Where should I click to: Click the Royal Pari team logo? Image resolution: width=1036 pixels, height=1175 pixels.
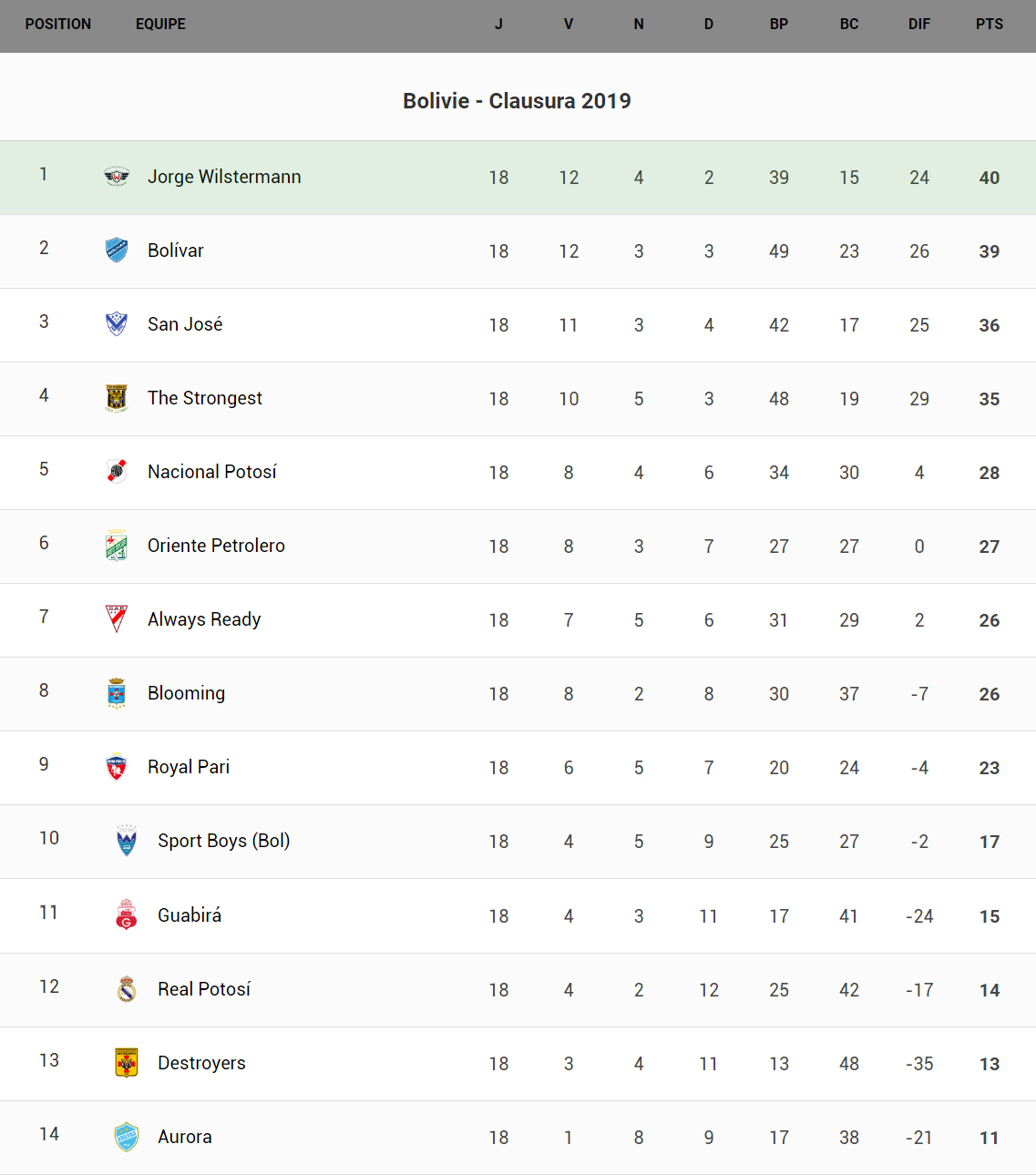pyautogui.click(x=117, y=767)
